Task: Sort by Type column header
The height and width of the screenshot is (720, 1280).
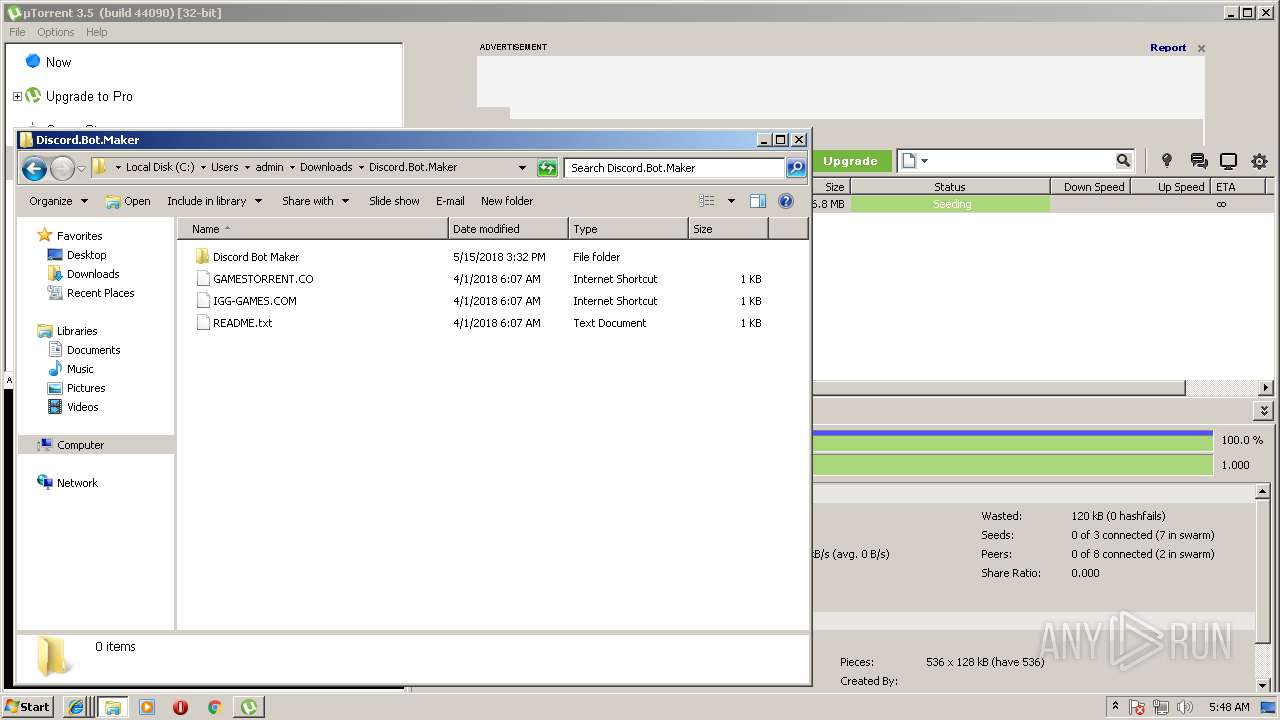Action: pos(628,229)
